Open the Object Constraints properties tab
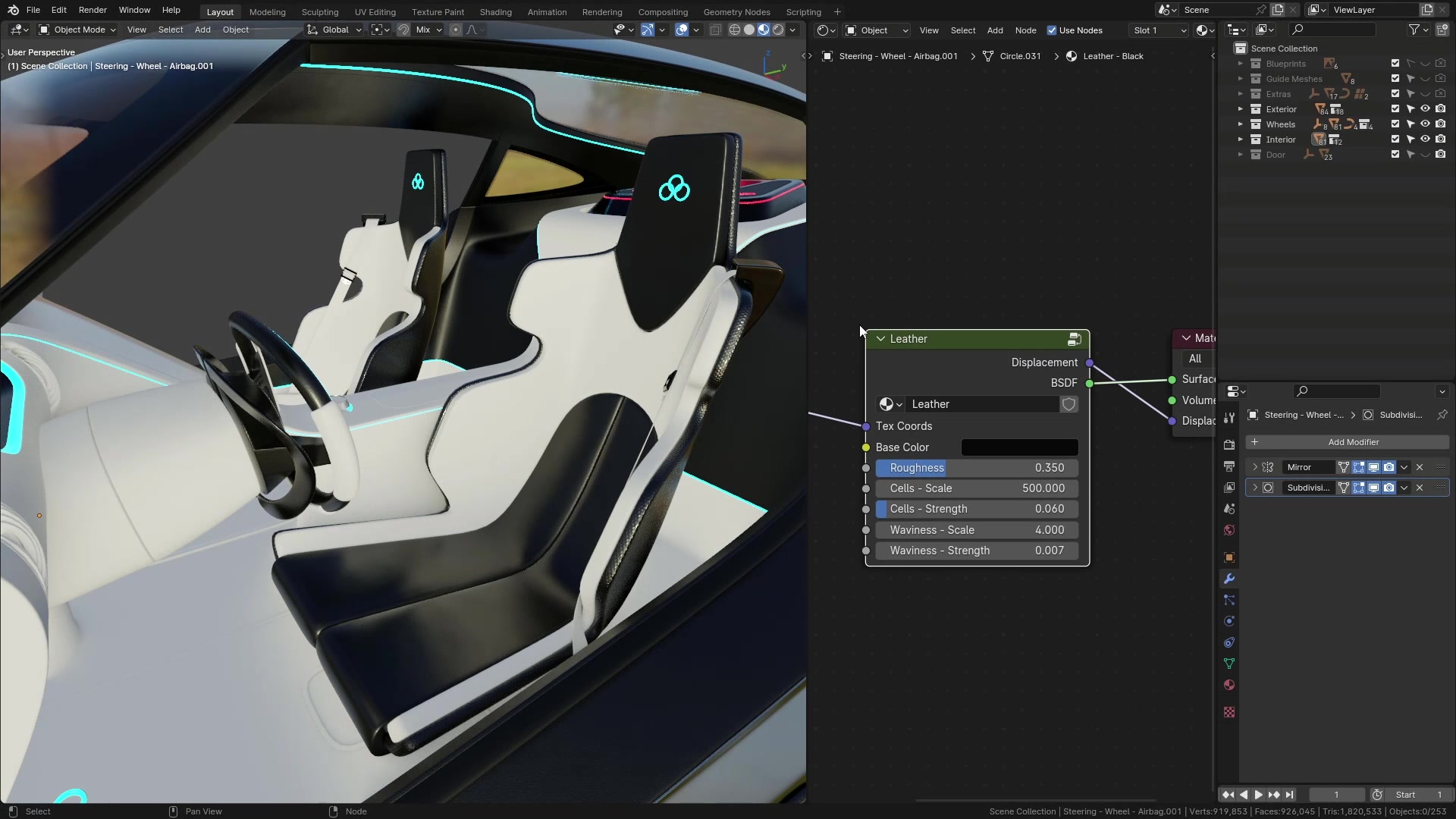Screen dimensions: 1456x819 pos(1229,642)
